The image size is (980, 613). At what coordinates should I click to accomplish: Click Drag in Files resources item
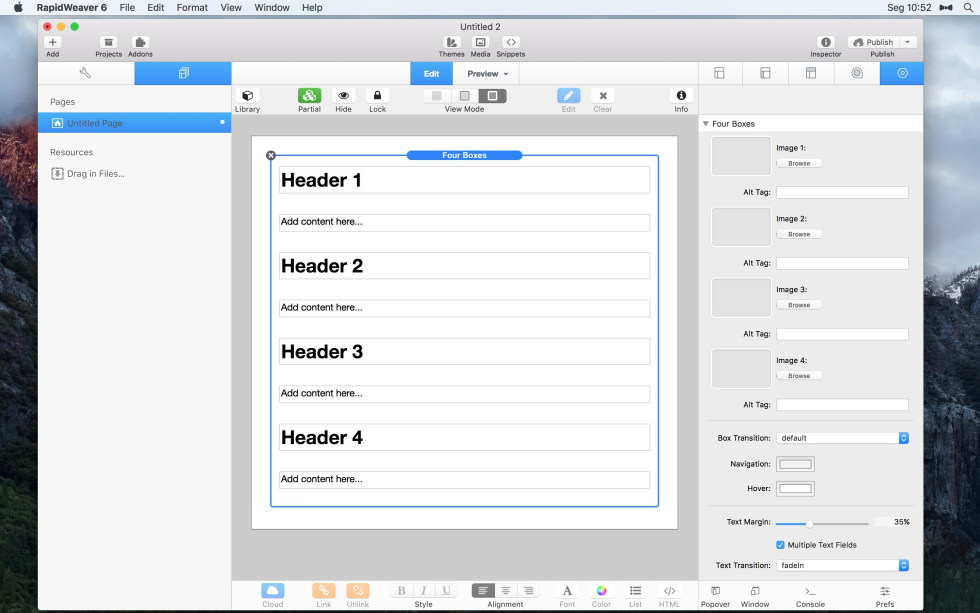click(x=88, y=174)
